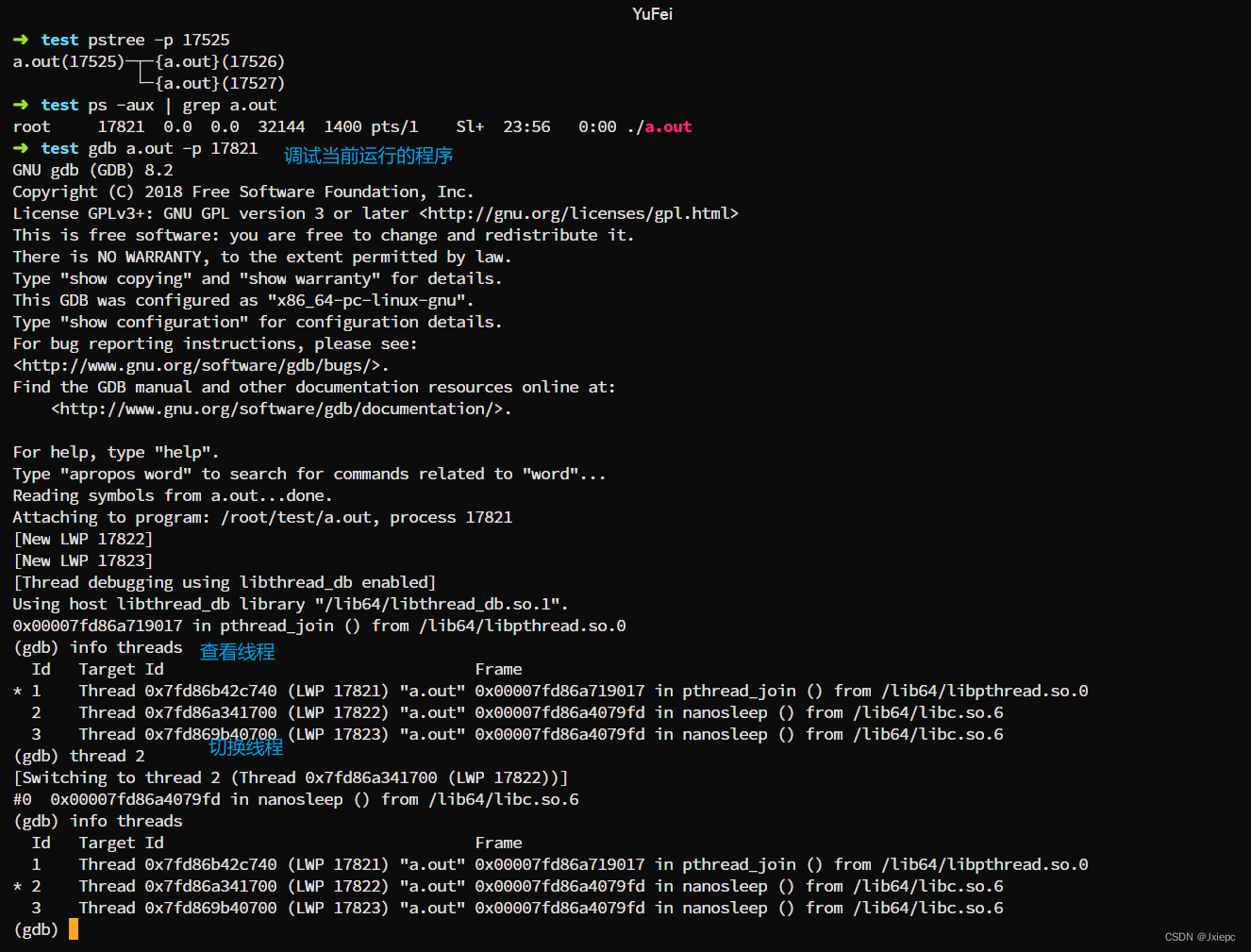The image size is (1251, 952).
Task: Click the 'Reading symbols from a.out...done.' line
Action: pyautogui.click(x=173, y=495)
